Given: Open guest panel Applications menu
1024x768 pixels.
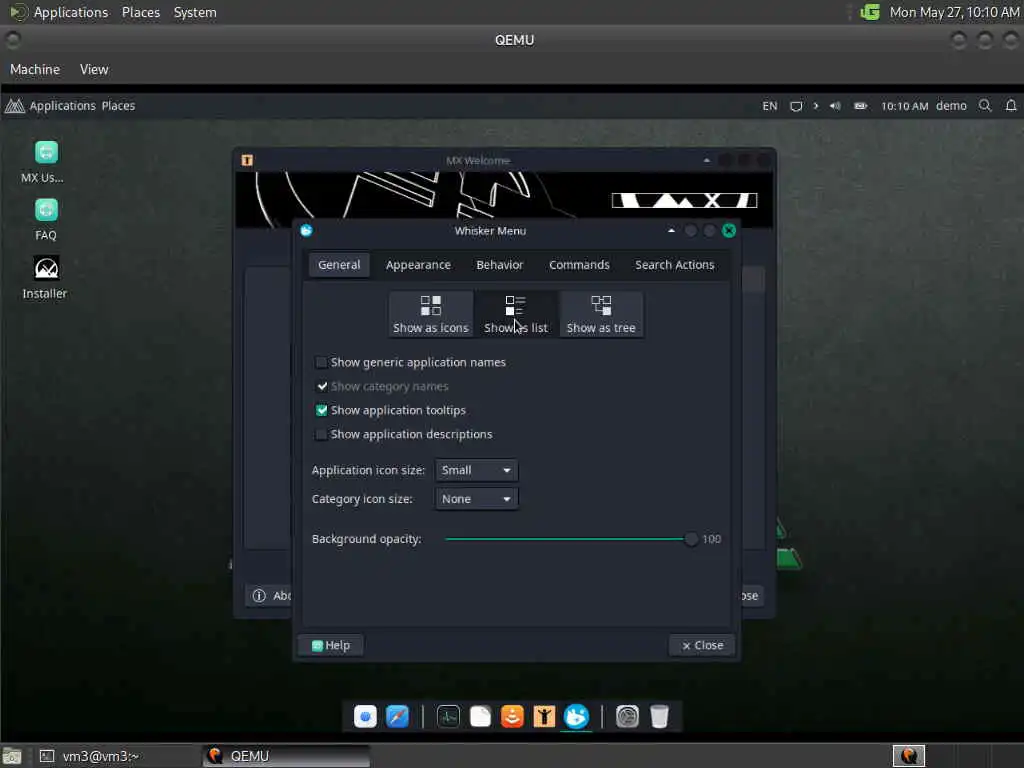Looking at the screenshot, I should tap(63, 106).
